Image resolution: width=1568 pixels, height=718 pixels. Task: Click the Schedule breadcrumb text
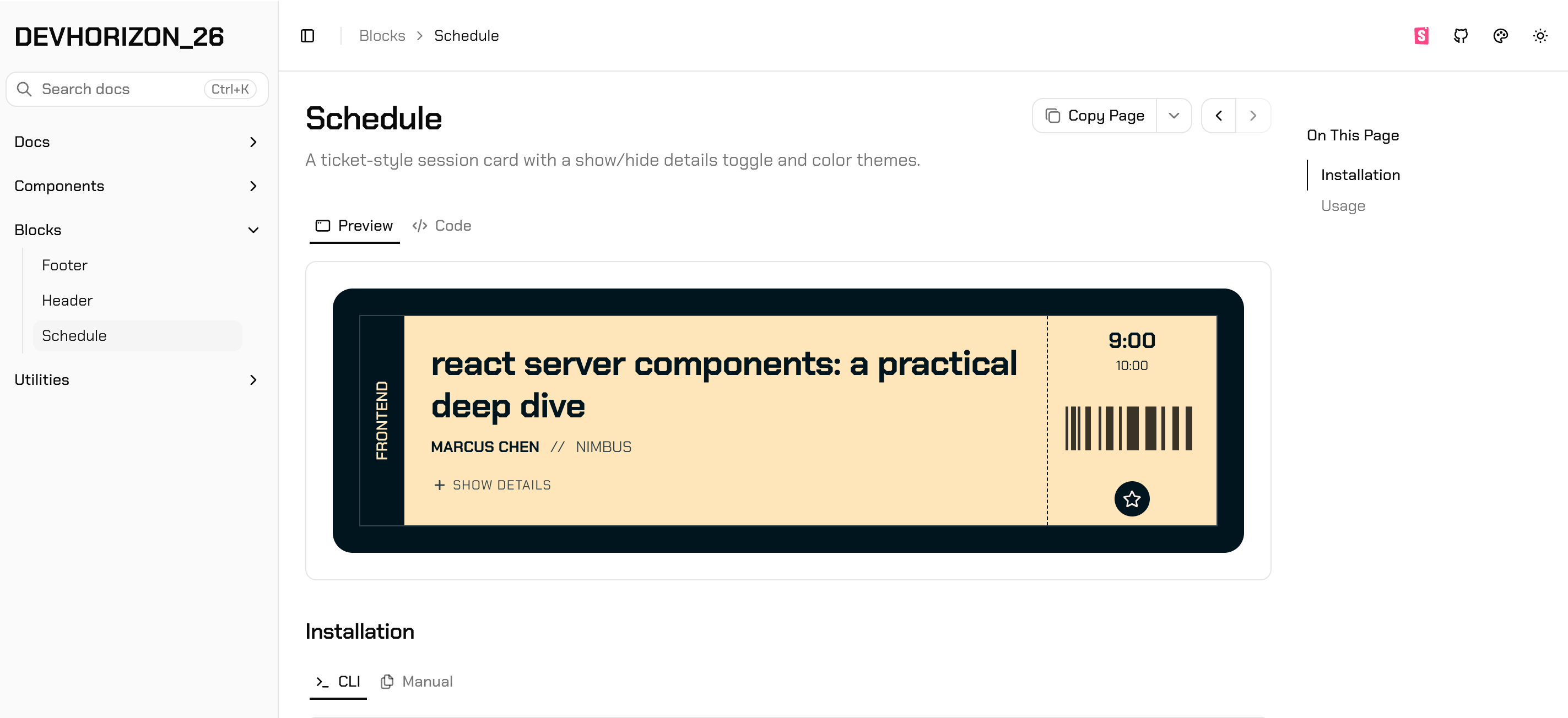point(466,36)
